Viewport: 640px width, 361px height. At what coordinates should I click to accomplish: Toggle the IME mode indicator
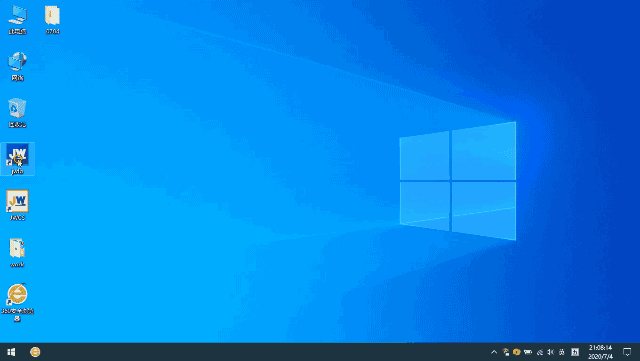click(x=575, y=352)
